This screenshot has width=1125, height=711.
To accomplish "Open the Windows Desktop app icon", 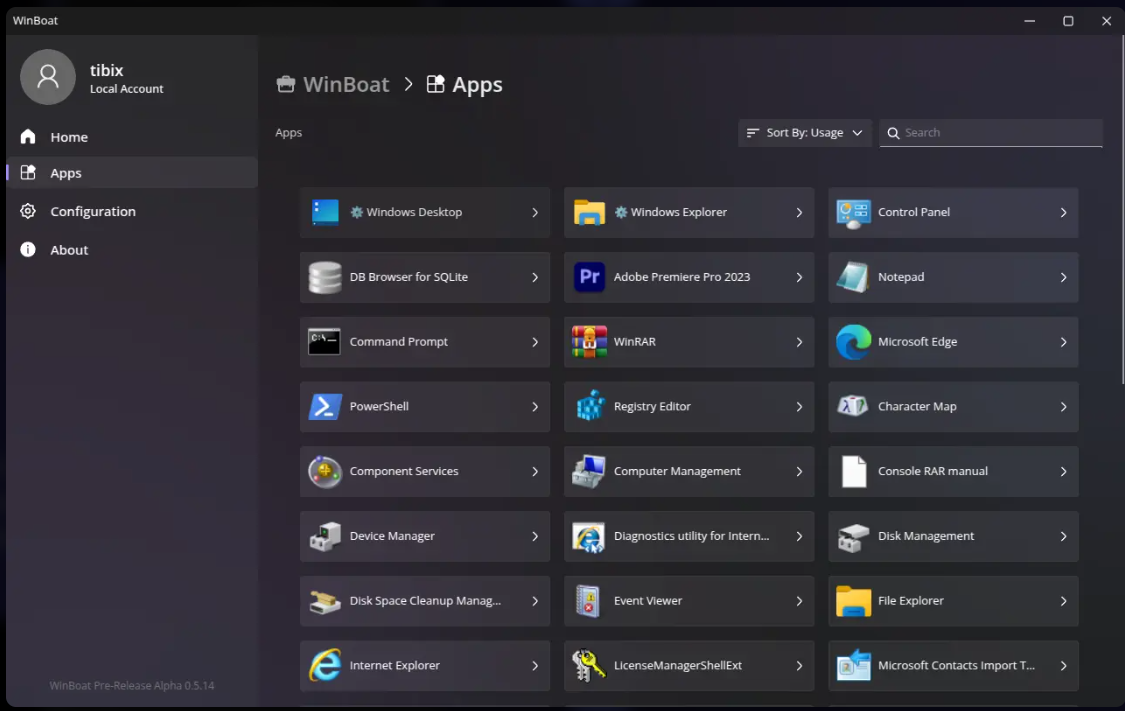I will click(x=325, y=212).
